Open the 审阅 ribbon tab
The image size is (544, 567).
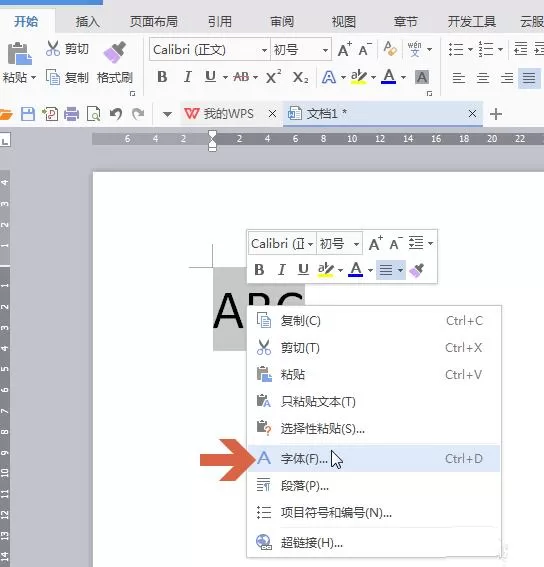(282, 22)
